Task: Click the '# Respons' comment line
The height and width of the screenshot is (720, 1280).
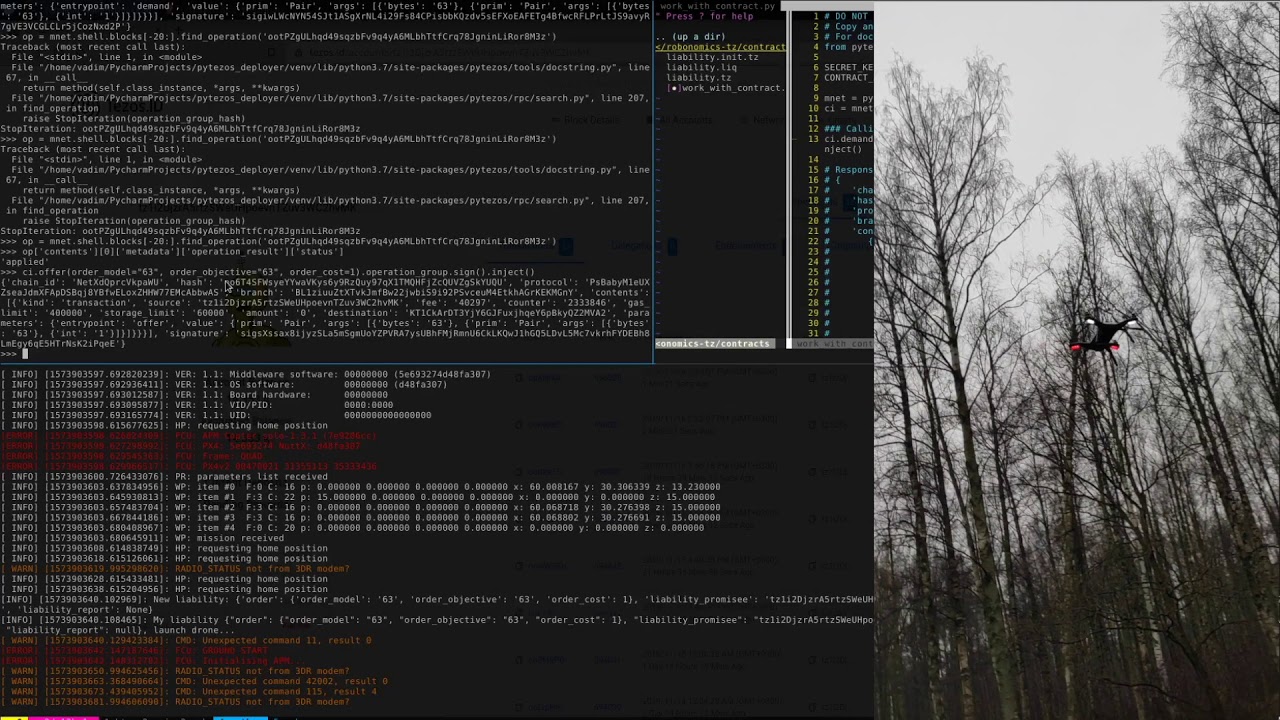Action: 848,170
